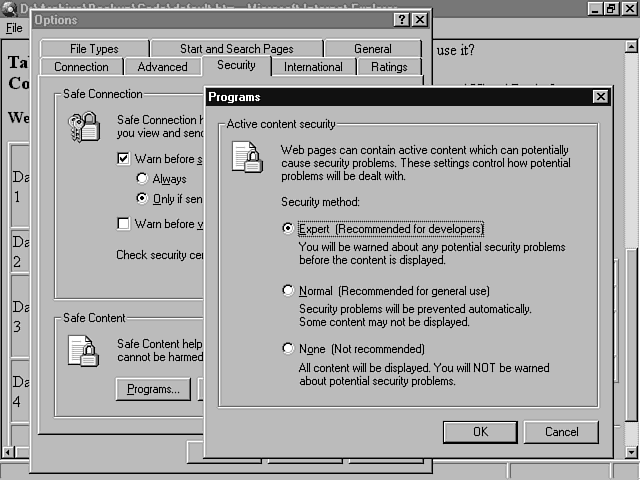Select the Expert security method radio button

click(289, 228)
